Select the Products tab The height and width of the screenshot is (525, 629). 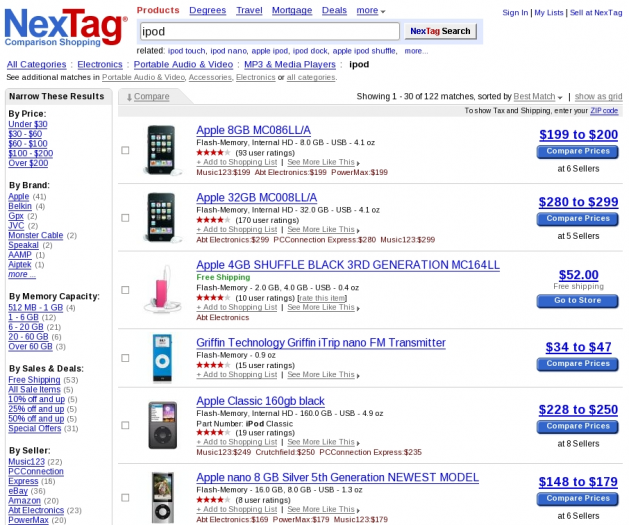[x=158, y=10]
